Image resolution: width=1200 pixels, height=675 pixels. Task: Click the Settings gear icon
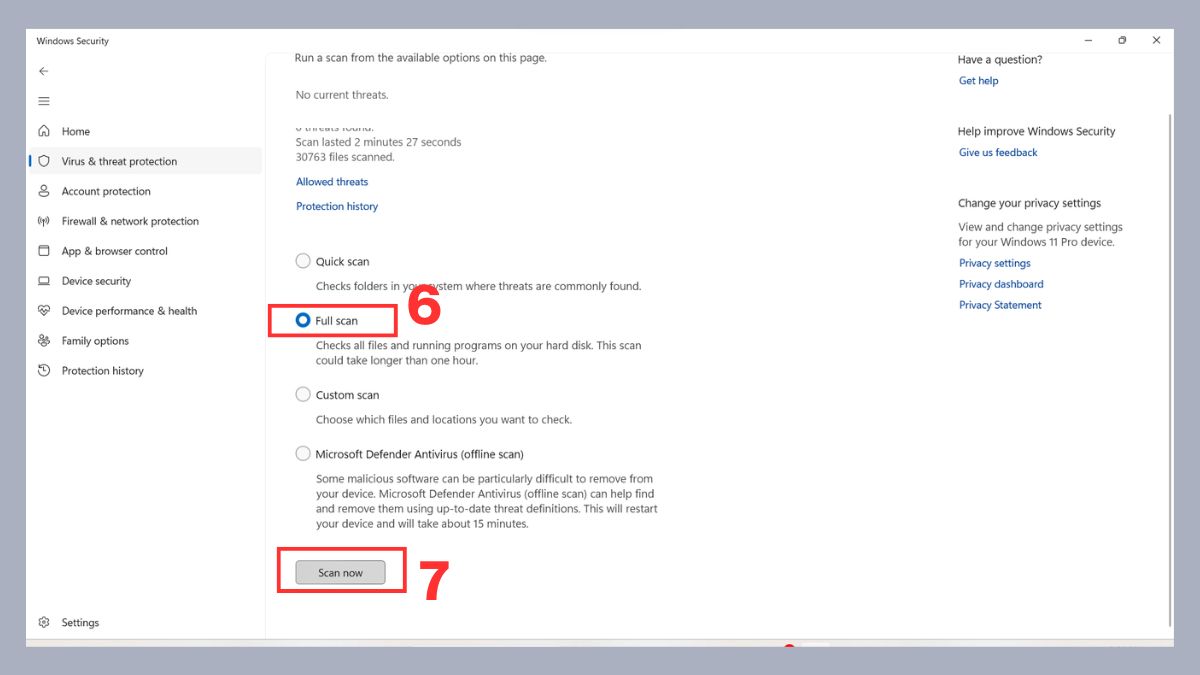coord(44,622)
